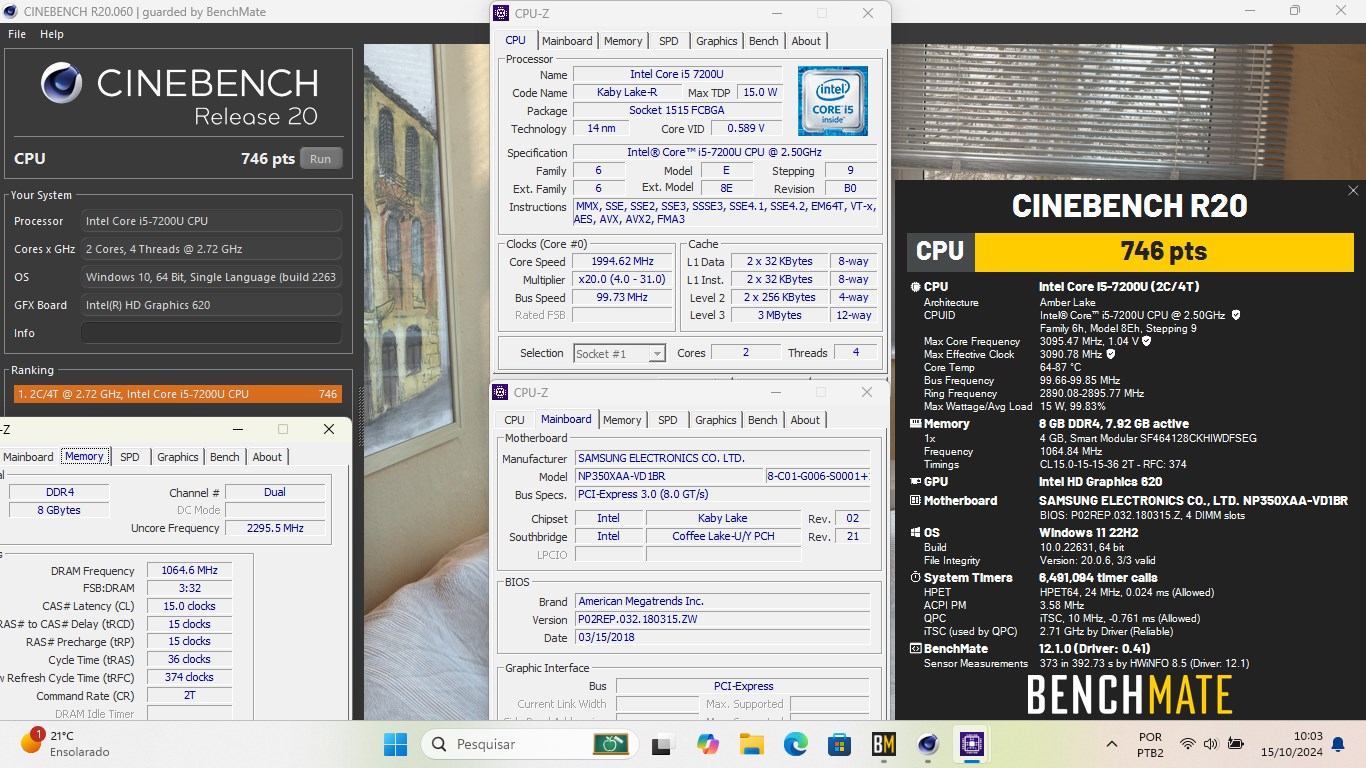Show hidden system tray icons chevron
Image resolution: width=1366 pixels, height=768 pixels.
point(1112,744)
